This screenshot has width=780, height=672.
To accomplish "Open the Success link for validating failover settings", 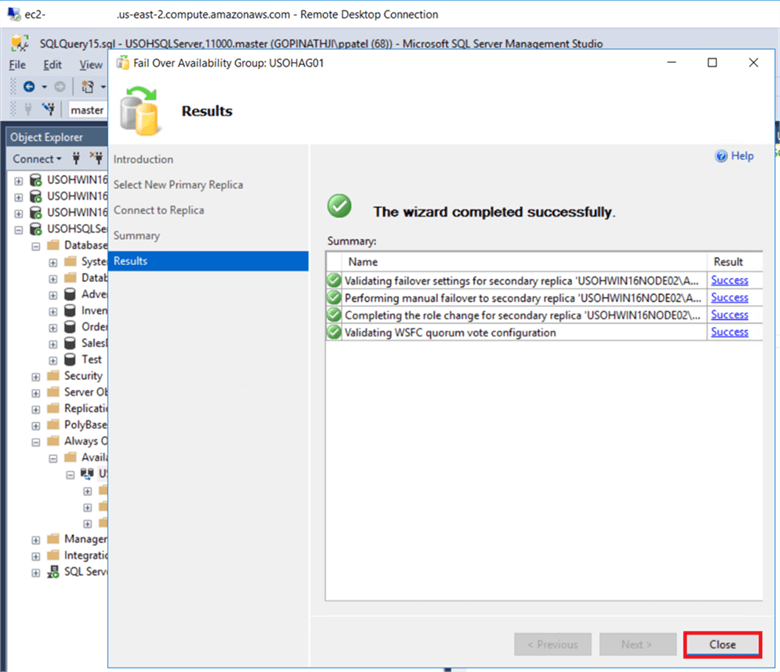I will point(729,281).
